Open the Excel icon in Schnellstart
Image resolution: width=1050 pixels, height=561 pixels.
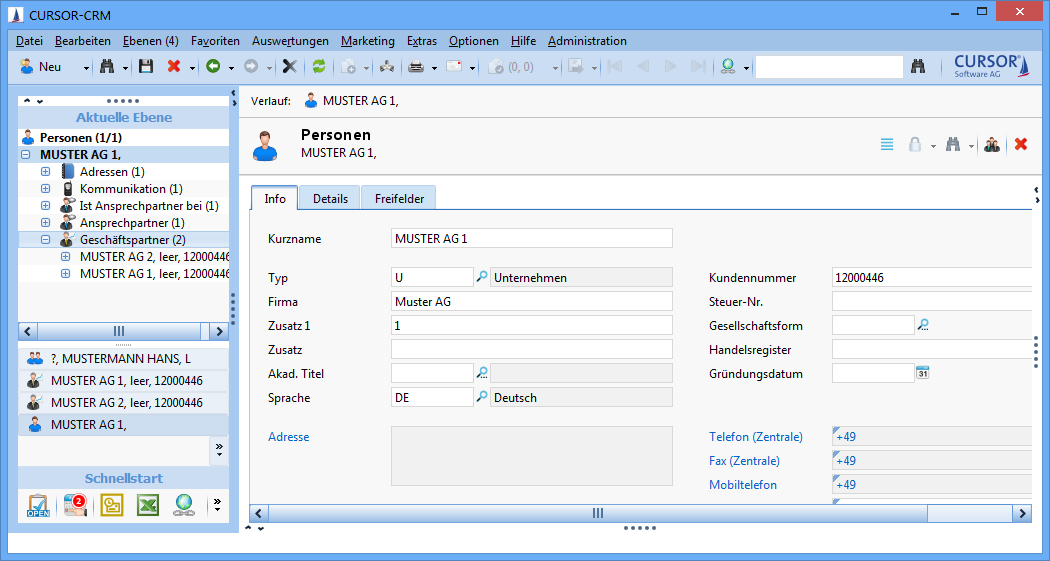click(148, 506)
